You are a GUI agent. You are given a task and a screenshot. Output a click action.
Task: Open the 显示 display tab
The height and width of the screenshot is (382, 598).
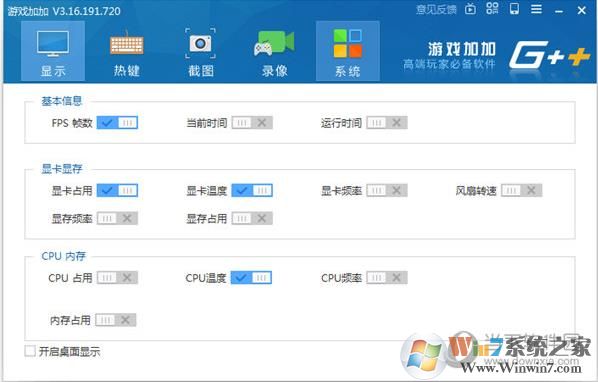(53, 51)
